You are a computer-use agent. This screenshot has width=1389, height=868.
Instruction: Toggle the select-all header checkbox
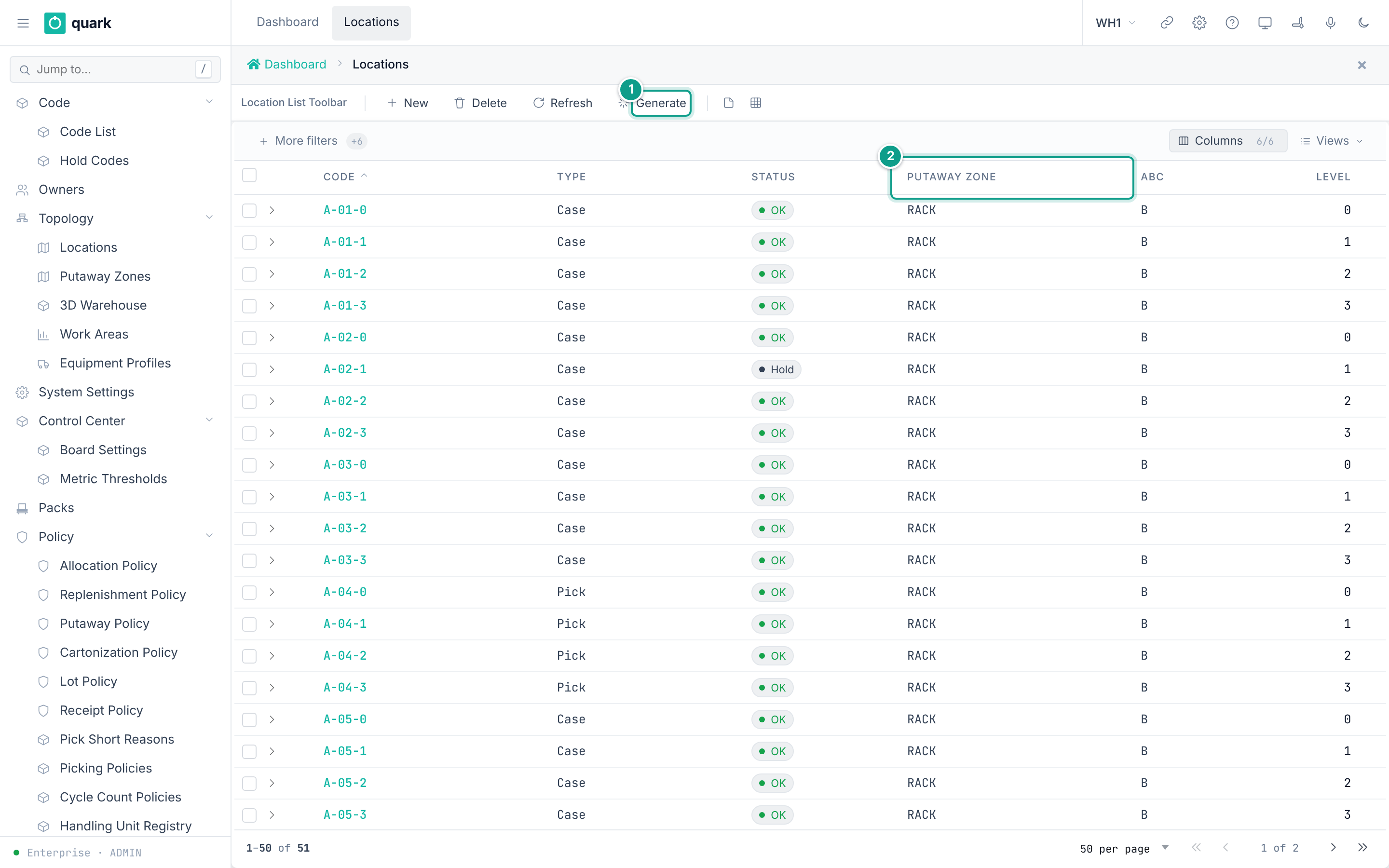tap(249, 175)
